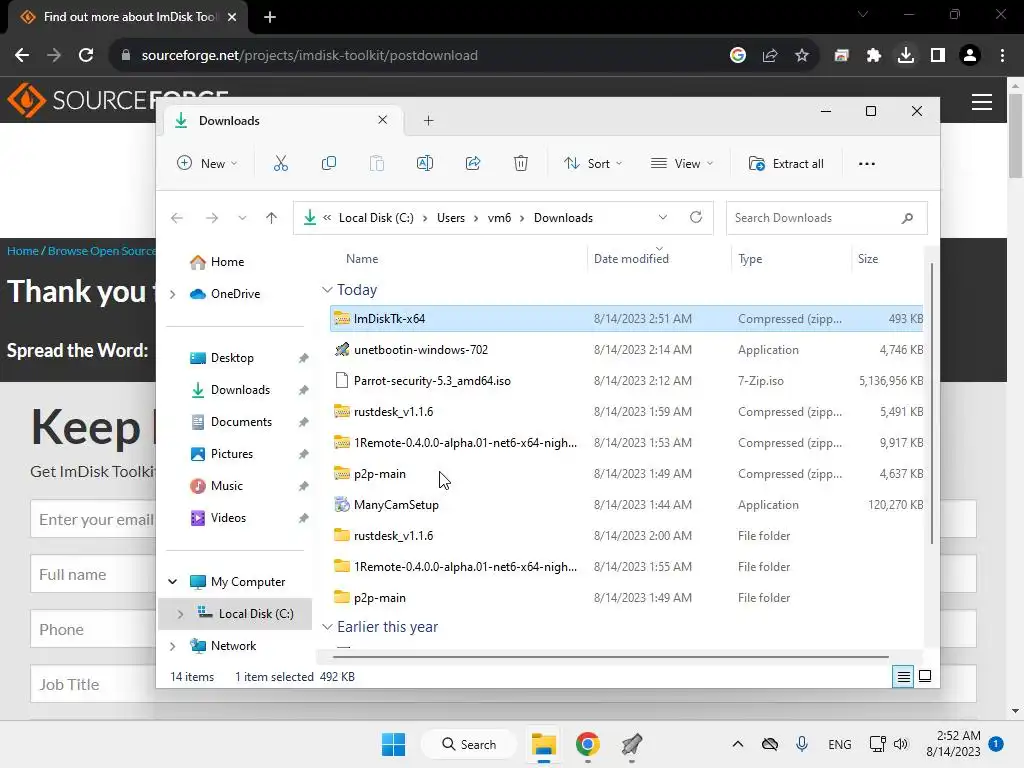Expand Network tree node

(x=172, y=646)
